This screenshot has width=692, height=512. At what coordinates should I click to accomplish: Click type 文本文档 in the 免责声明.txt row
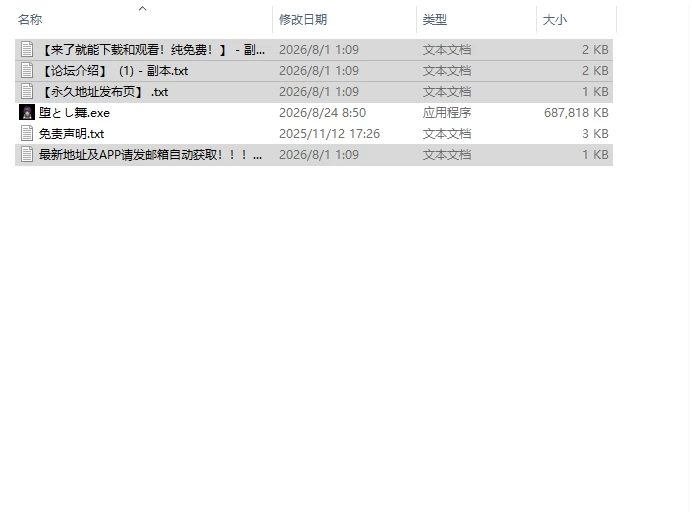tap(447, 134)
